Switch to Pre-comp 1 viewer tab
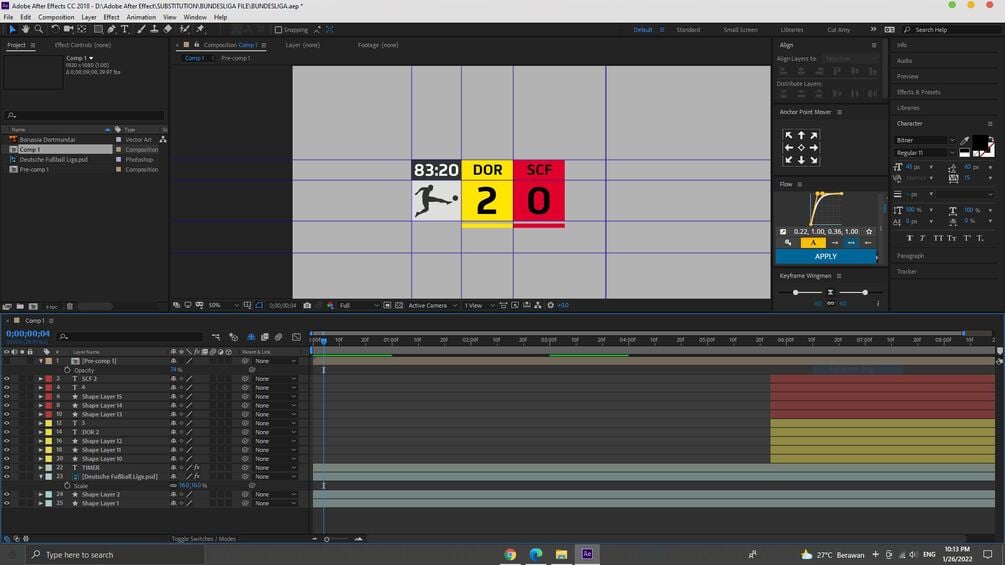Screen dimensions: 1005x565 point(235,58)
